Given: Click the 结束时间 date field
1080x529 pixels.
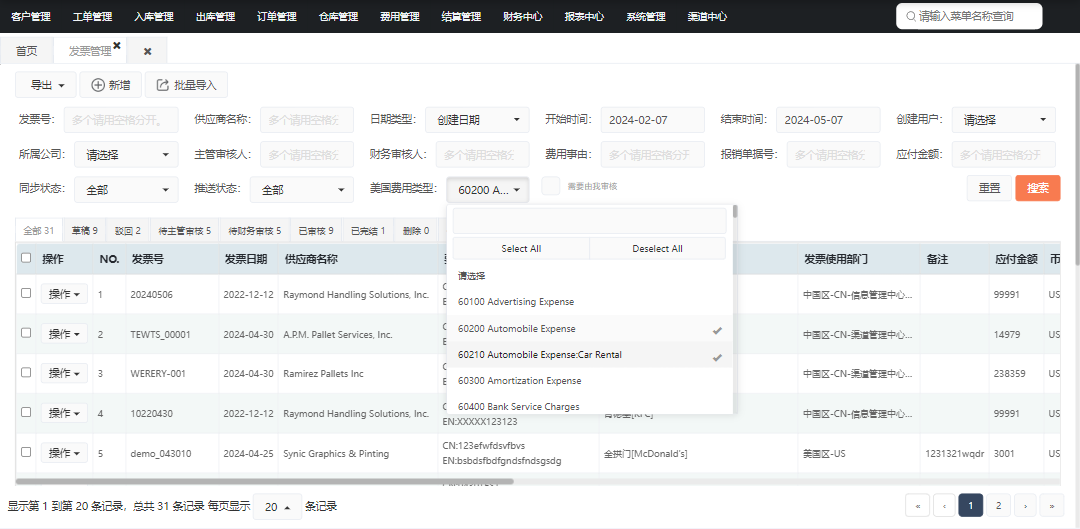Looking at the screenshot, I should pos(829,120).
